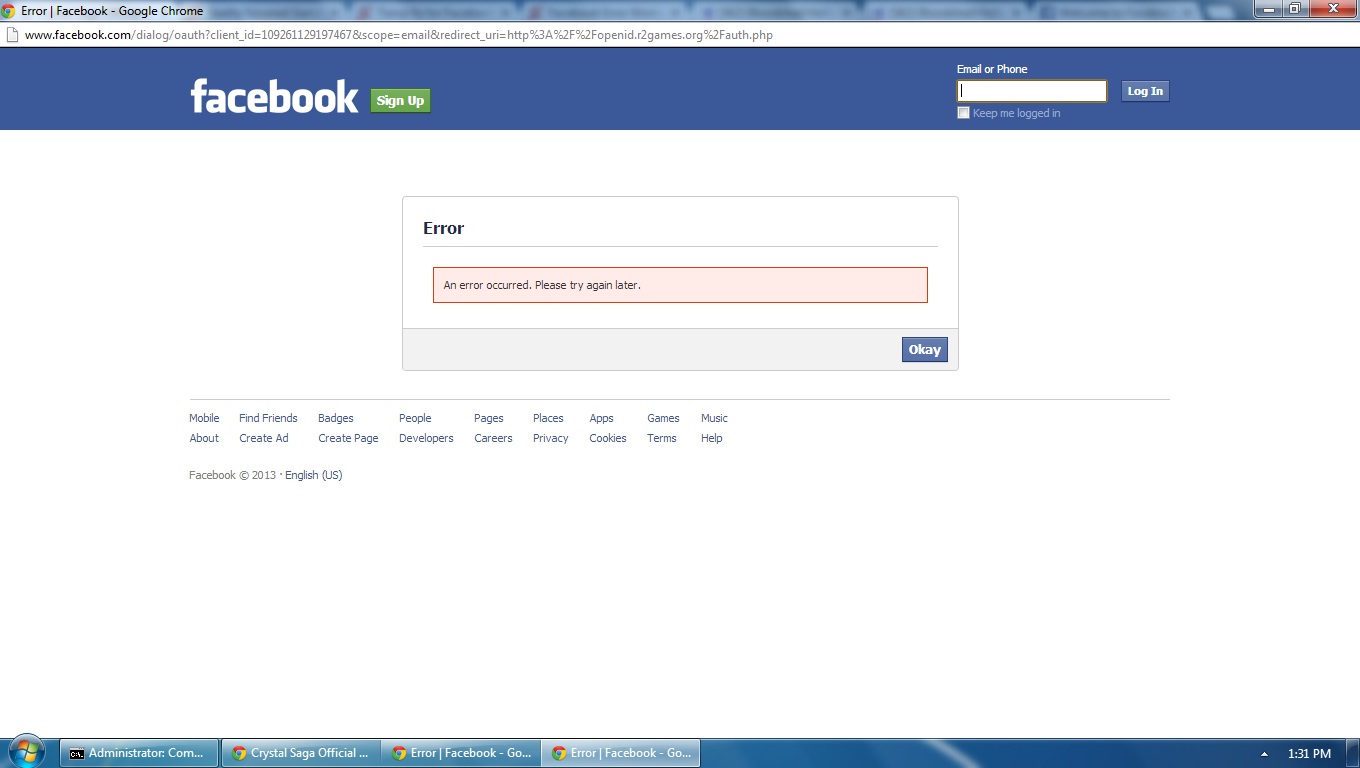This screenshot has width=1360, height=768.
Task: Click the Facebook logo in the header
Action: (274, 97)
